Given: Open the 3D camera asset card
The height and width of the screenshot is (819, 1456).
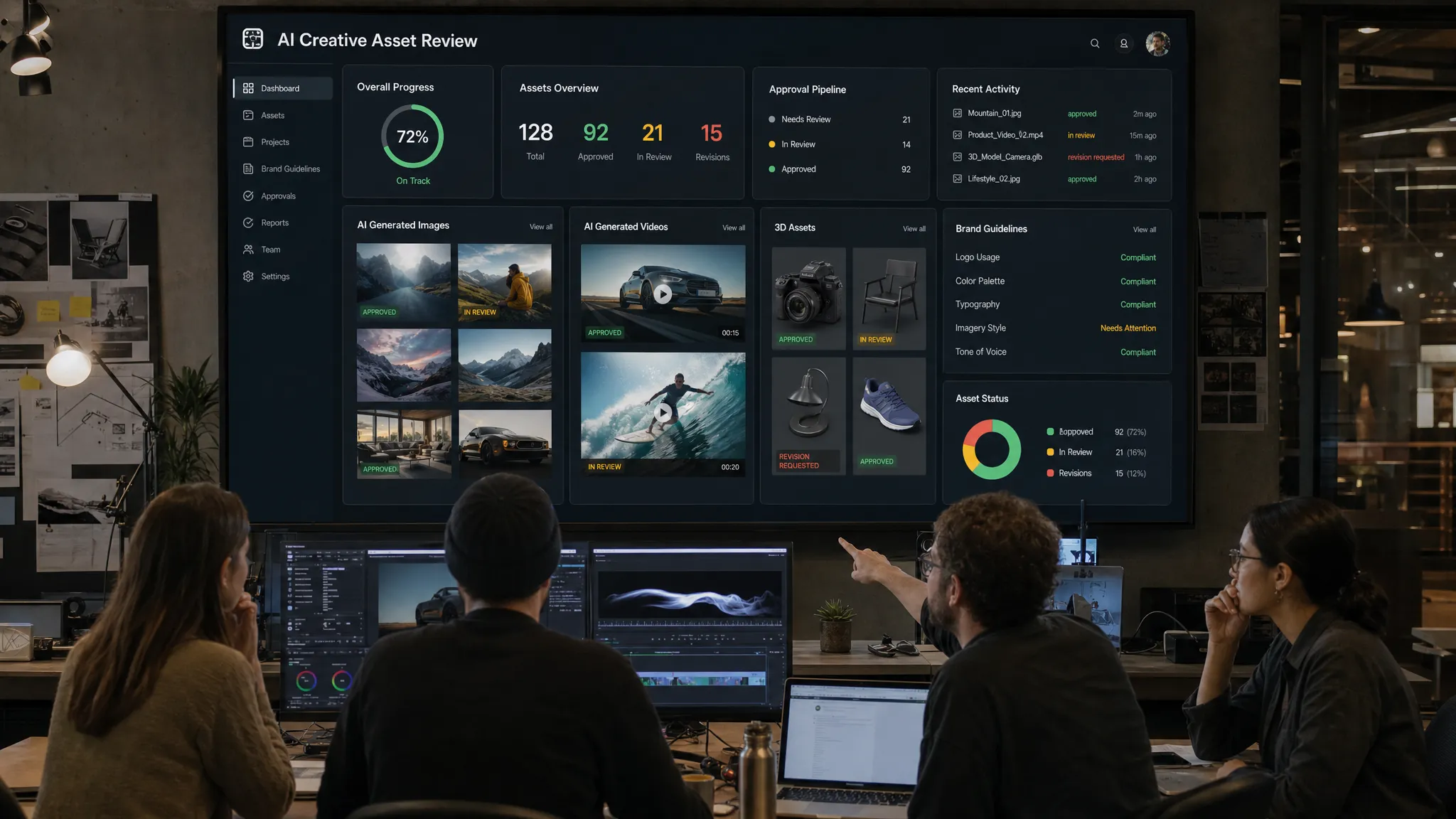Looking at the screenshot, I should coord(808,298).
